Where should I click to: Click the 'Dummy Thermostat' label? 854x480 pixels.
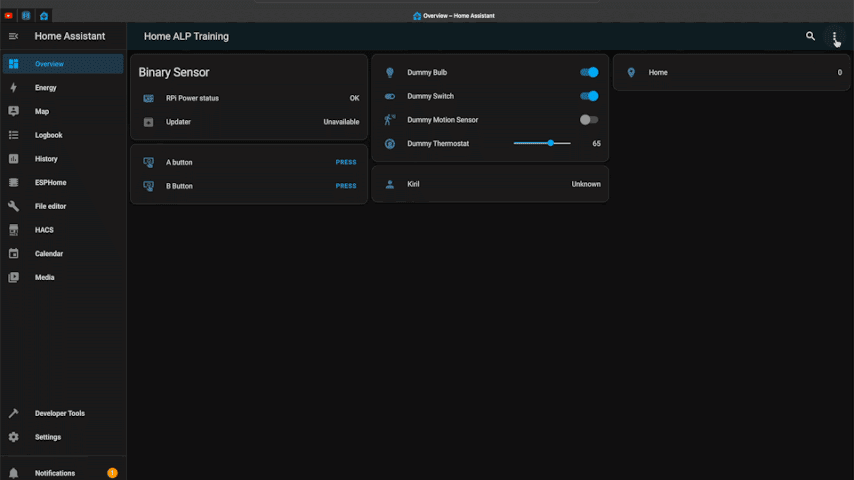438,144
